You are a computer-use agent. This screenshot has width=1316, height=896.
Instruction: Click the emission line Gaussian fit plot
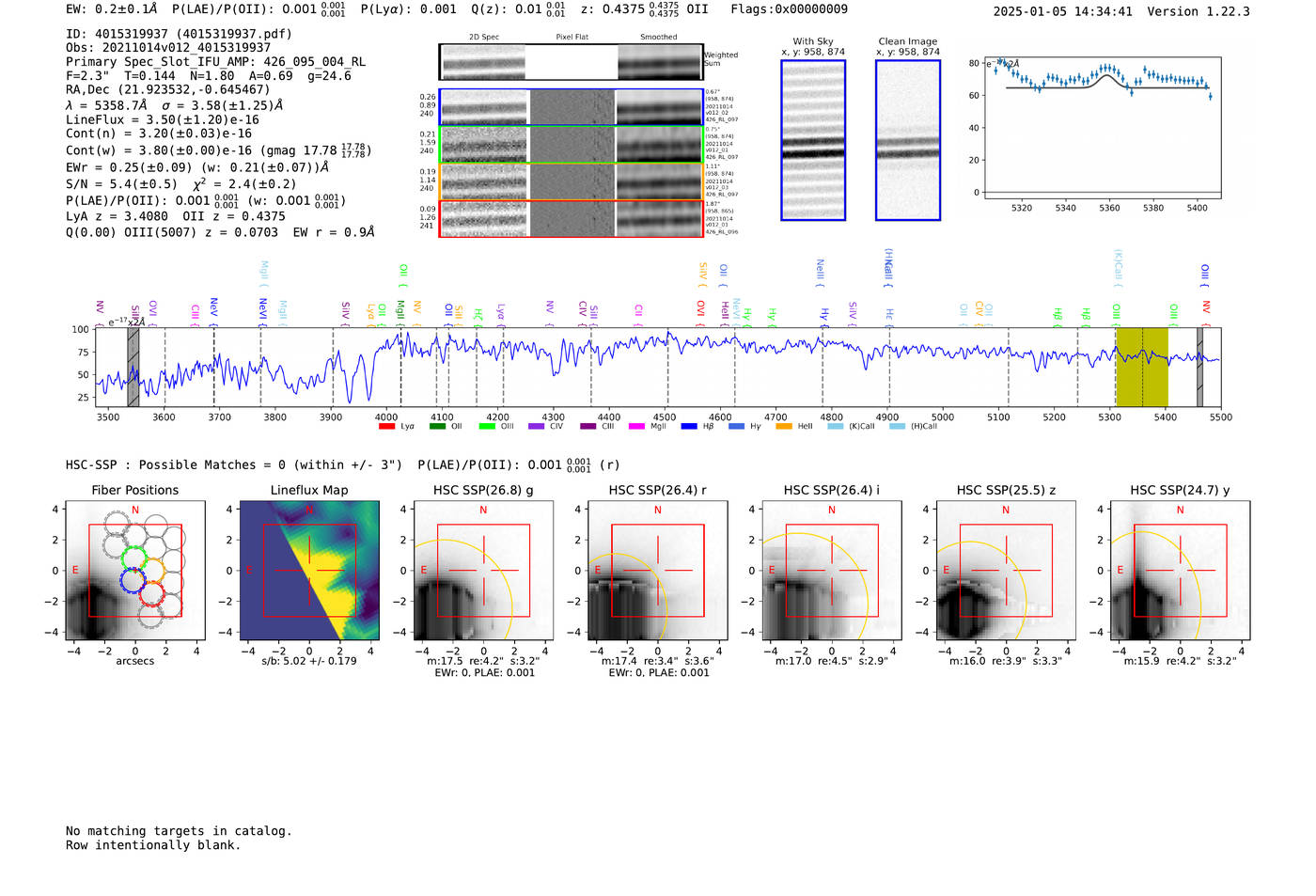coord(1102,128)
